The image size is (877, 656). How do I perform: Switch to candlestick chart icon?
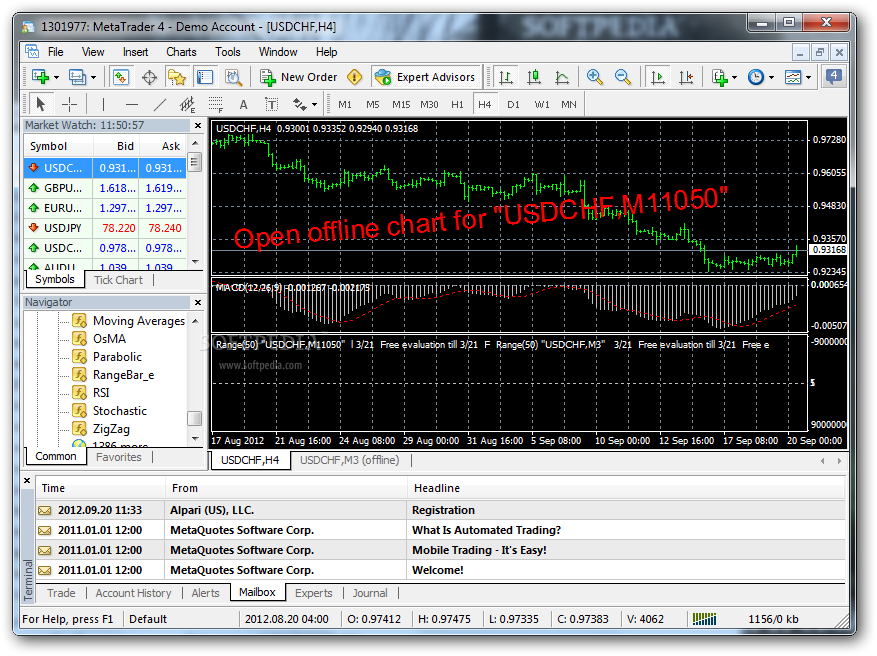(x=534, y=77)
